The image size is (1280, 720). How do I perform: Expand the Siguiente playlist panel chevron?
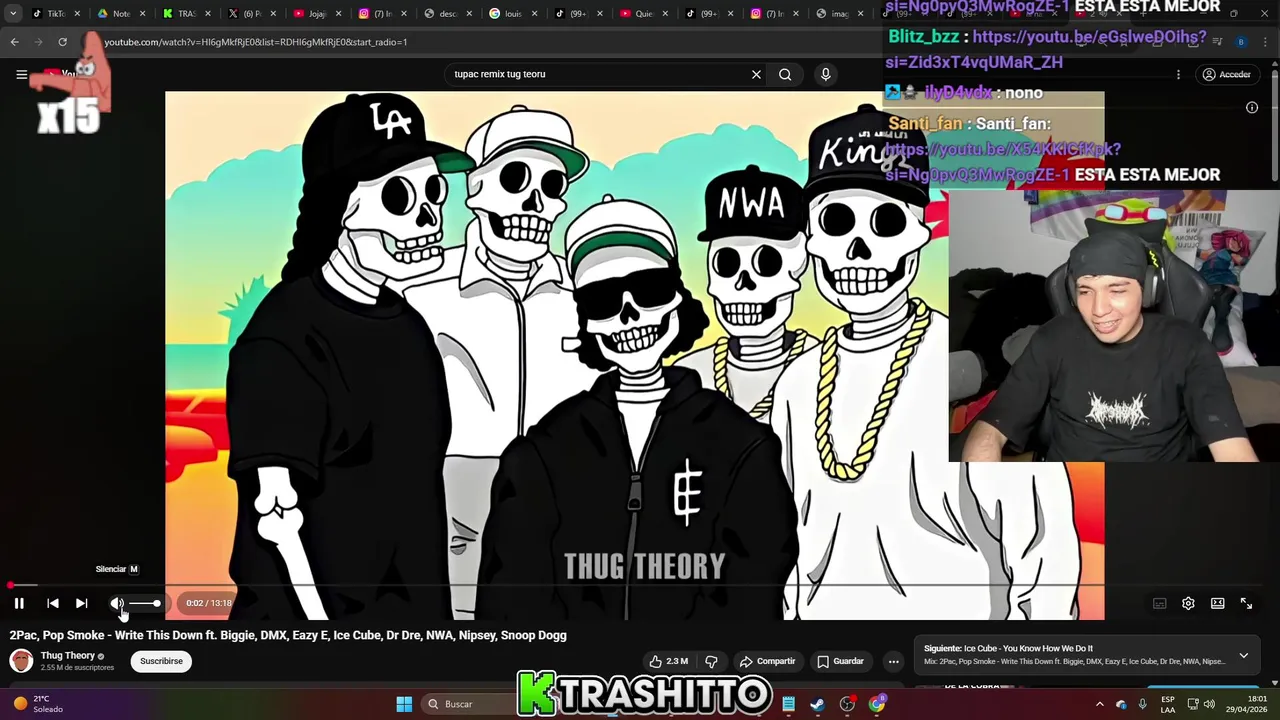[x=1243, y=655]
